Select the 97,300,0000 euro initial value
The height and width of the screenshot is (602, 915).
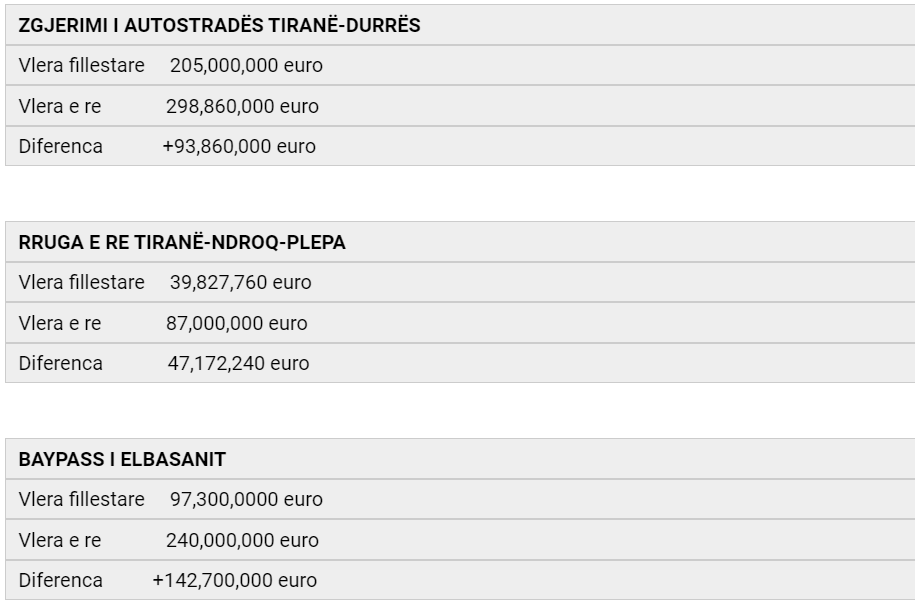click(246, 499)
